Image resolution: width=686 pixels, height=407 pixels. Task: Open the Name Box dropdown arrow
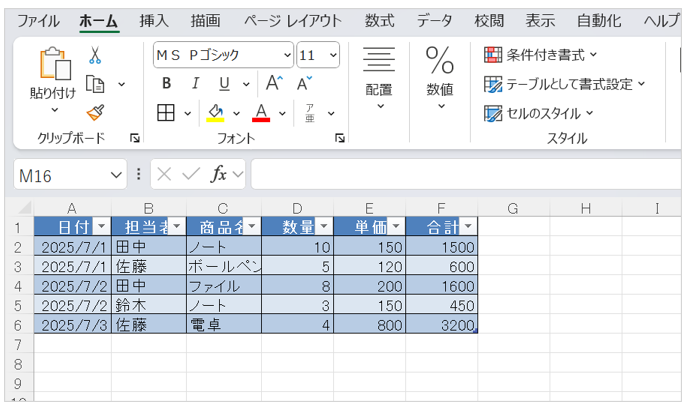[116, 175]
